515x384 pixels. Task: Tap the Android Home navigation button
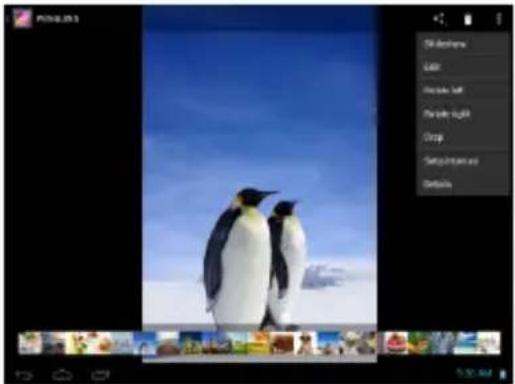(62, 375)
